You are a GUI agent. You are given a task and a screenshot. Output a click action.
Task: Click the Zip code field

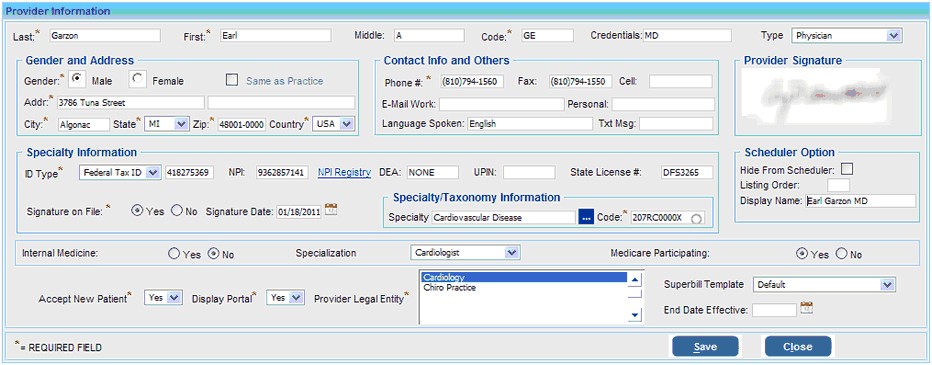click(x=241, y=124)
